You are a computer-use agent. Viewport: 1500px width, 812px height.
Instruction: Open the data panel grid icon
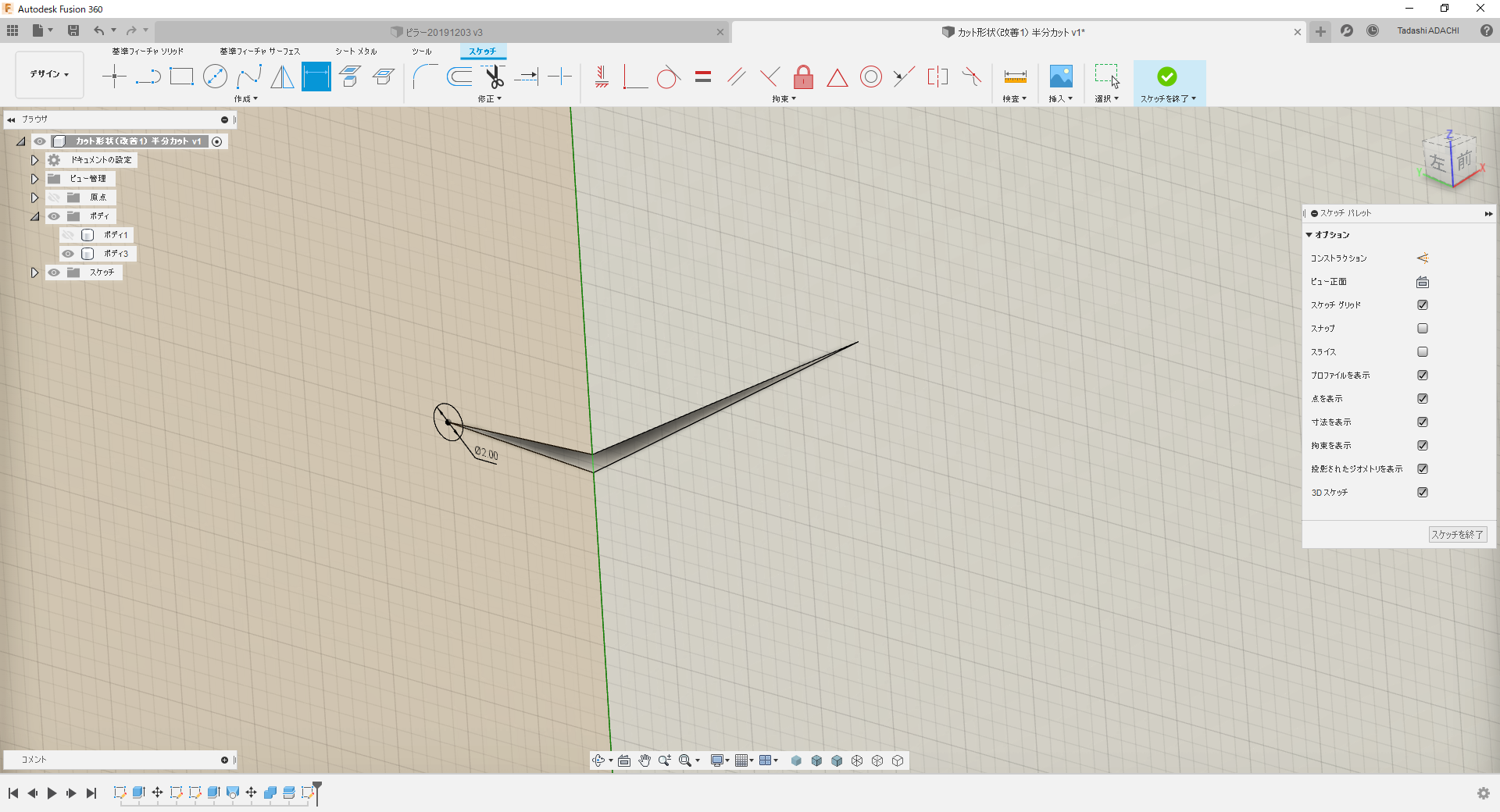12,30
